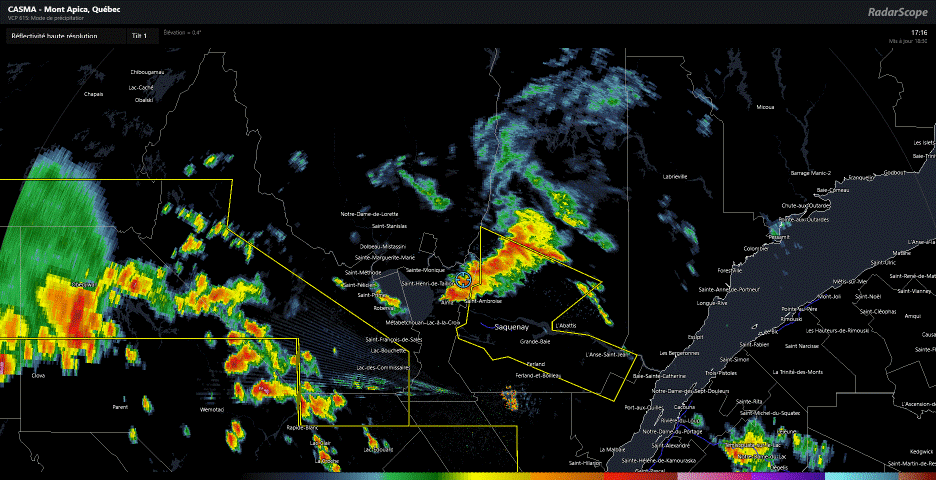Open the Tilt 1 elevation selector
The image size is (936, 480).
coord(139,36)
